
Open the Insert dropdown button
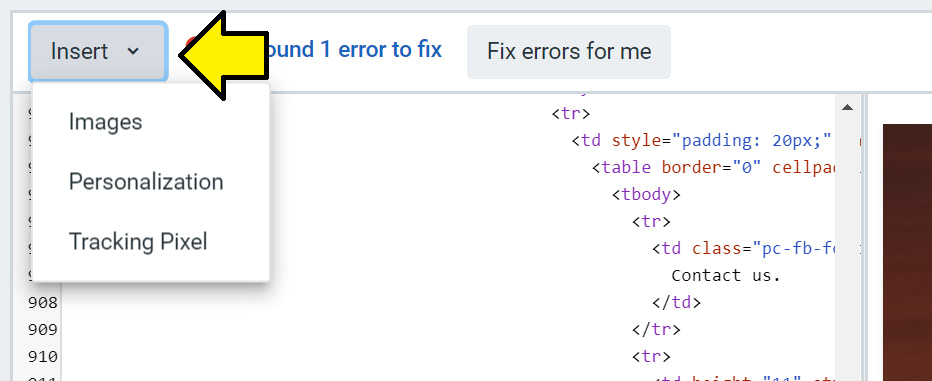98,52
